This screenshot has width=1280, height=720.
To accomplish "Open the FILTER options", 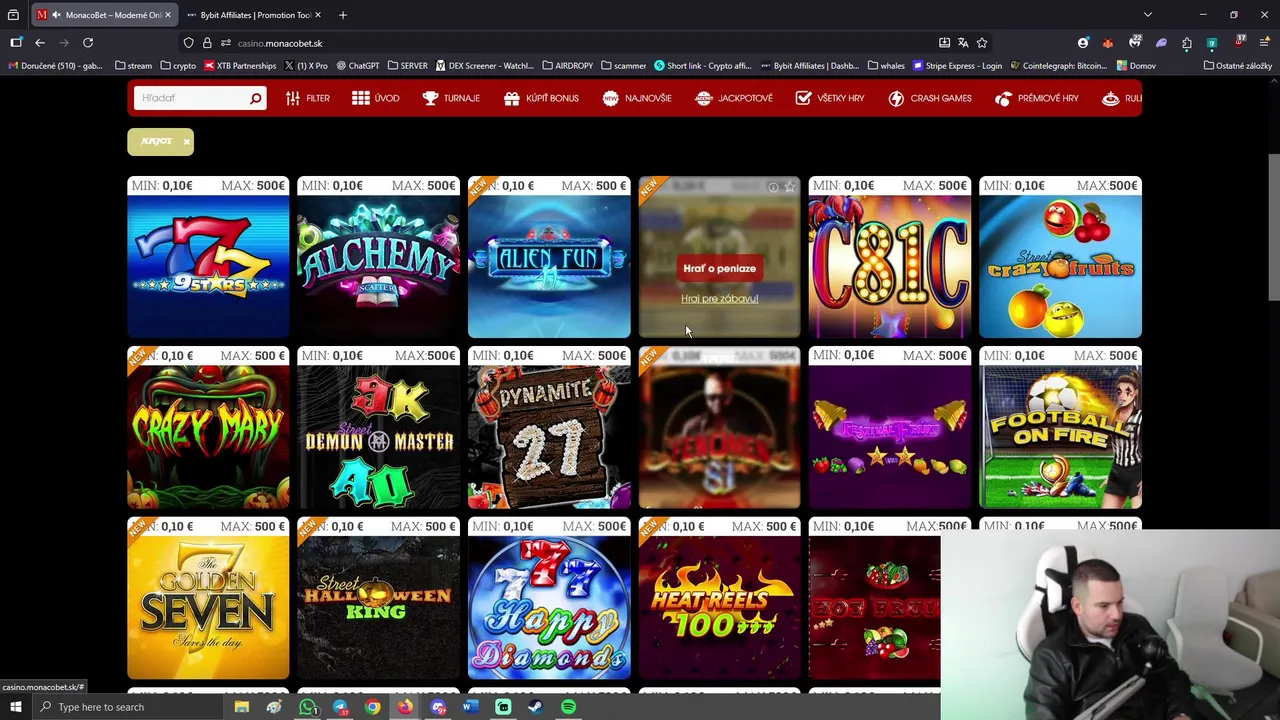I will tap(307, 98).
